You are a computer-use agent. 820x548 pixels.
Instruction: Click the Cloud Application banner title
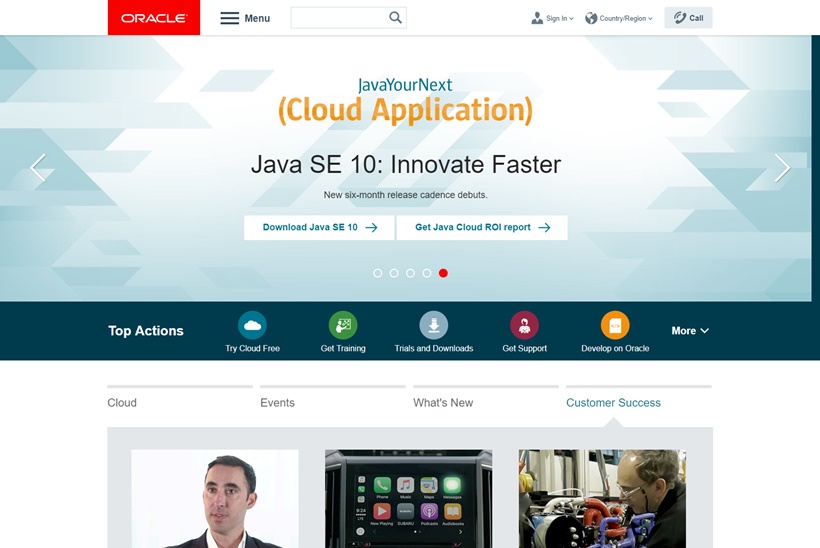(405, 110)
